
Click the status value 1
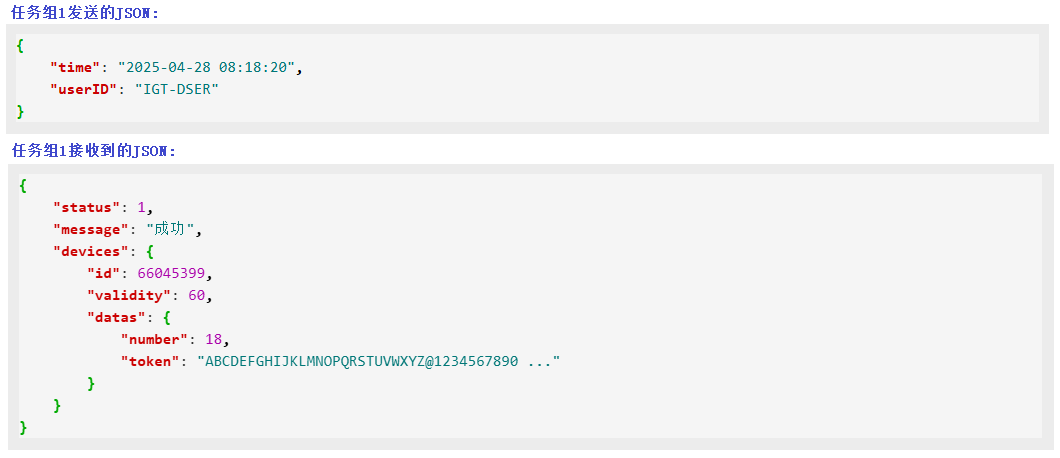[142, 207]
